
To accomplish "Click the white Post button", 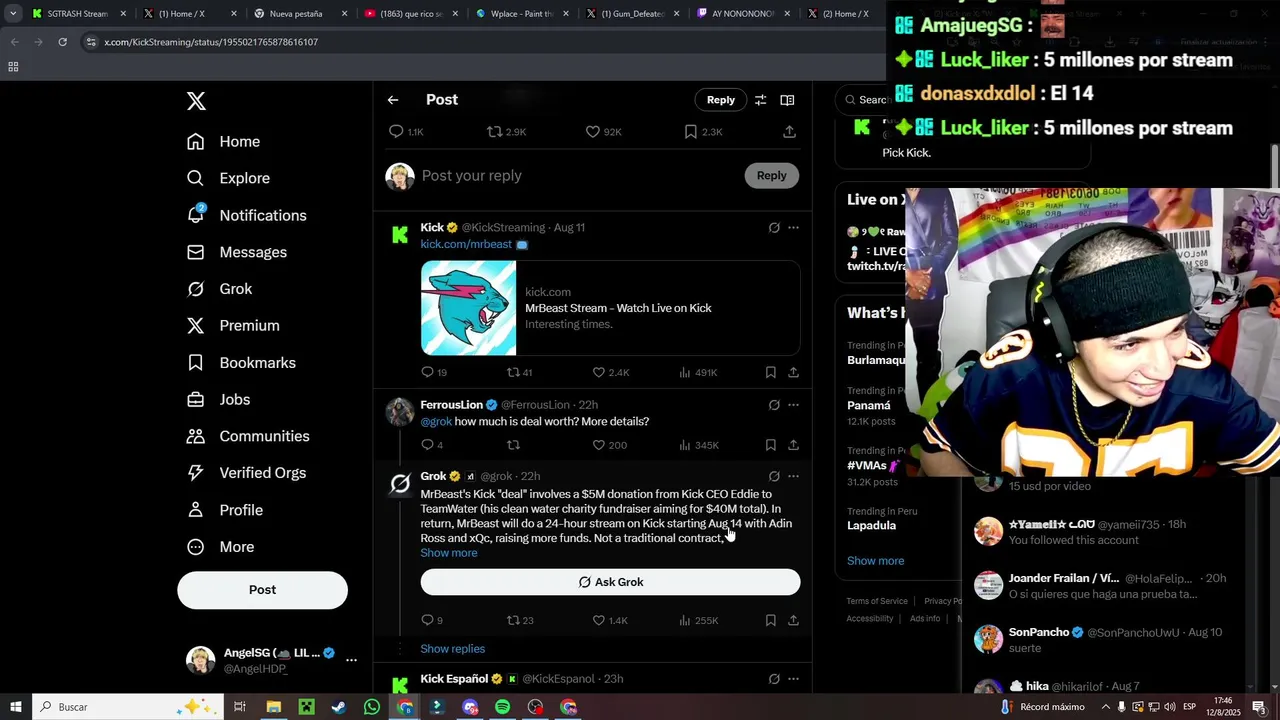I will tap(262, 590).
